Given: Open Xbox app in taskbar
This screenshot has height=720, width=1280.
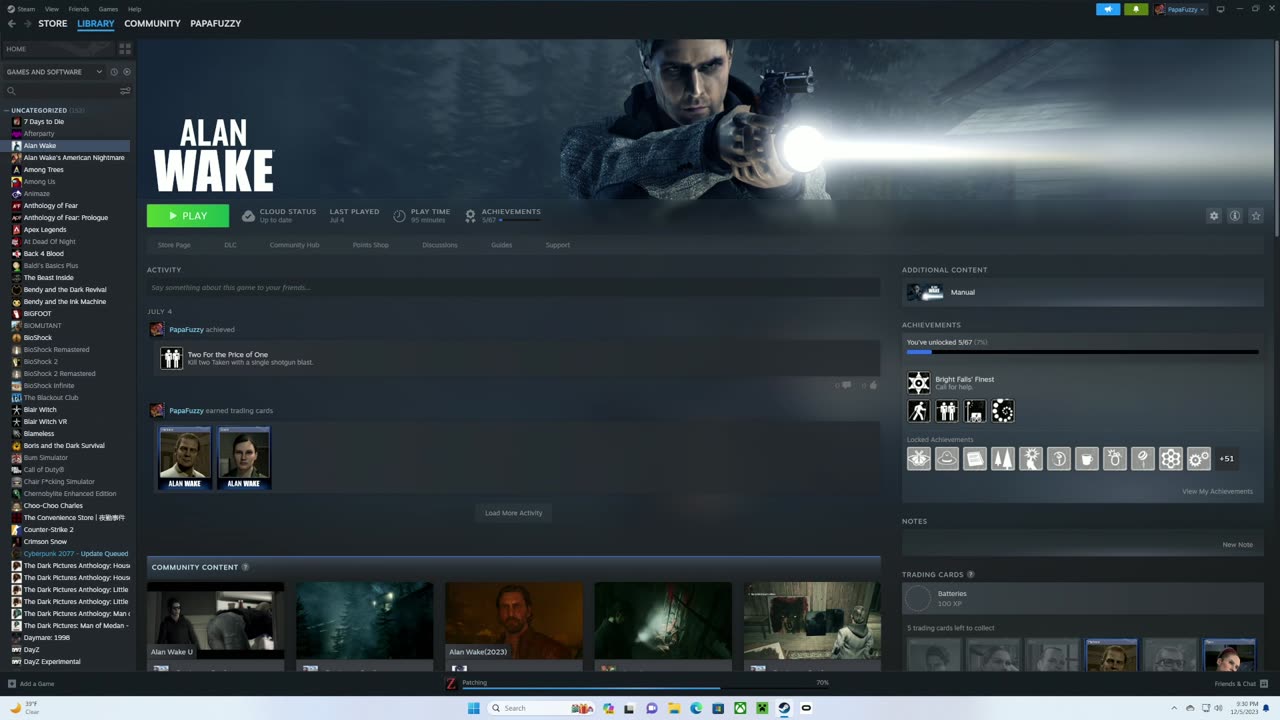Looking at the screenshot, I should point(740,708).
